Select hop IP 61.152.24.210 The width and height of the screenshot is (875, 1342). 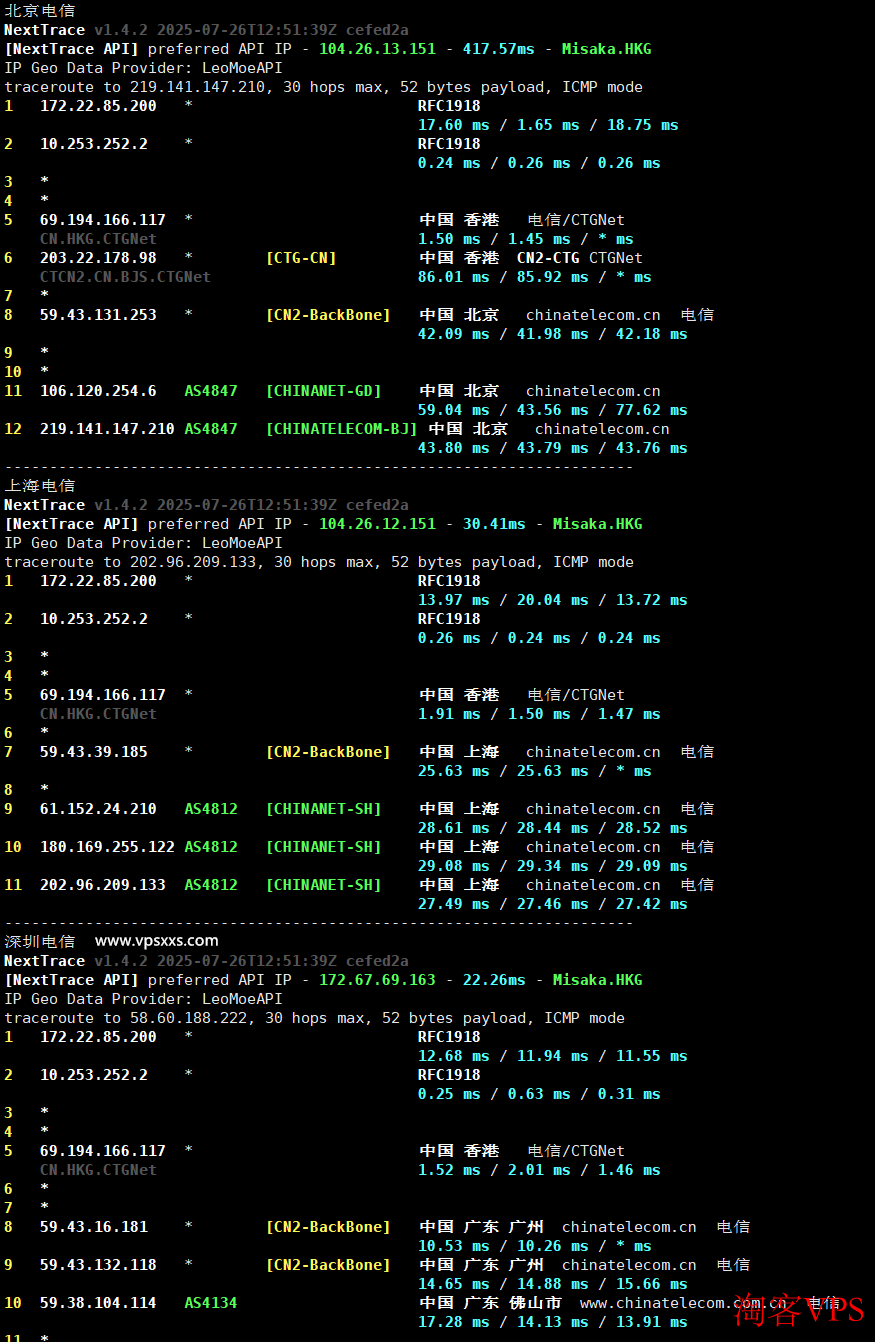click(98, 809)
